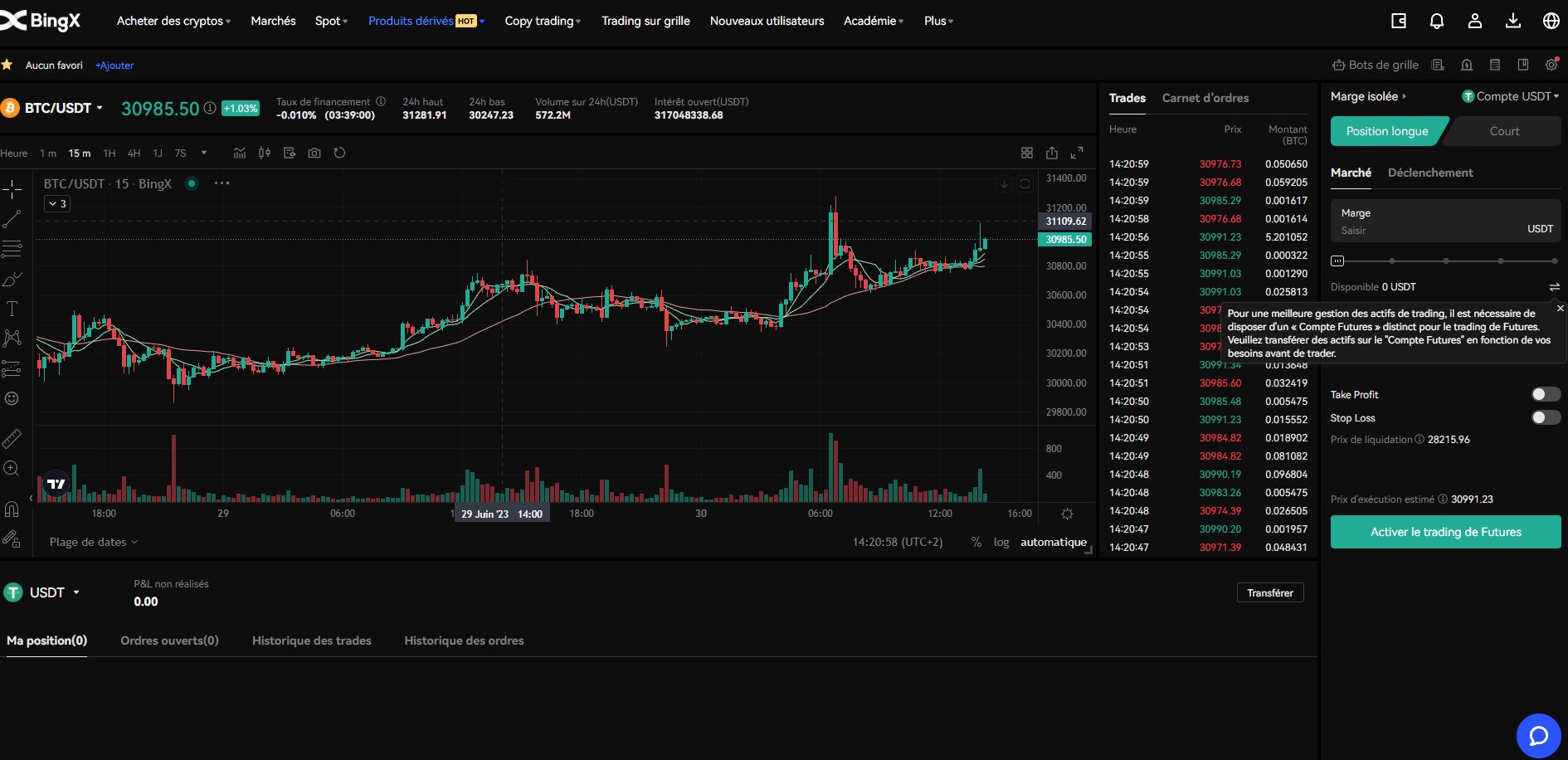Switch to the Carnet d'ordres tab
Screen dimensions: 1568x760
coord(1205,98)
